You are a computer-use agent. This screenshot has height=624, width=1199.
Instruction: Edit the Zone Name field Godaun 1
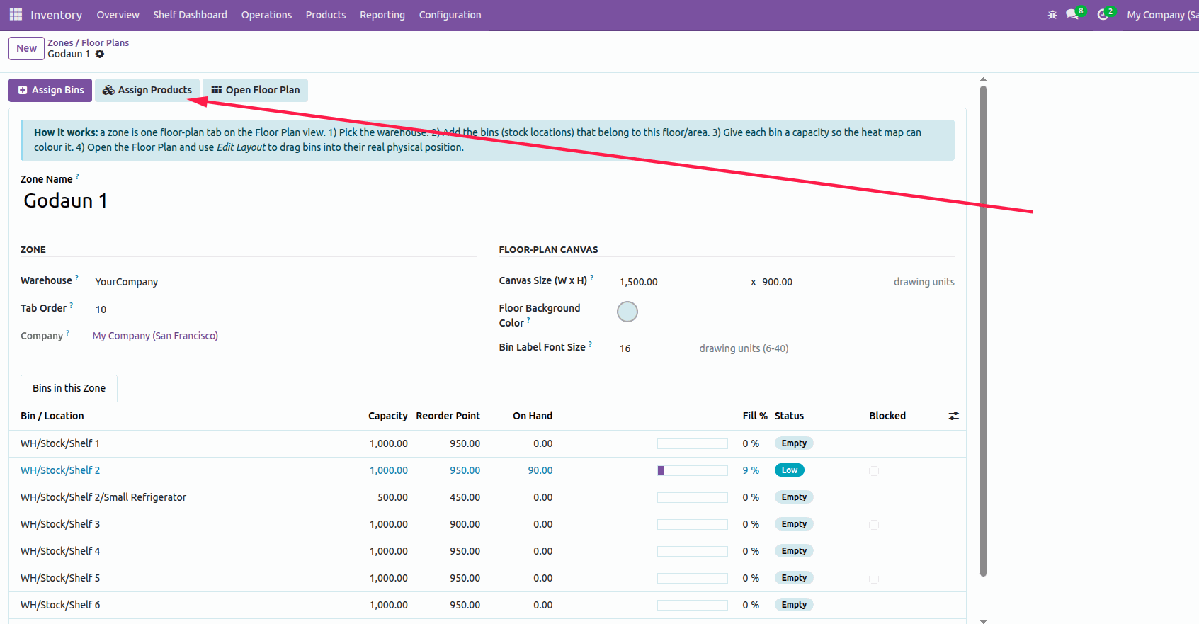tap(66, 201)
